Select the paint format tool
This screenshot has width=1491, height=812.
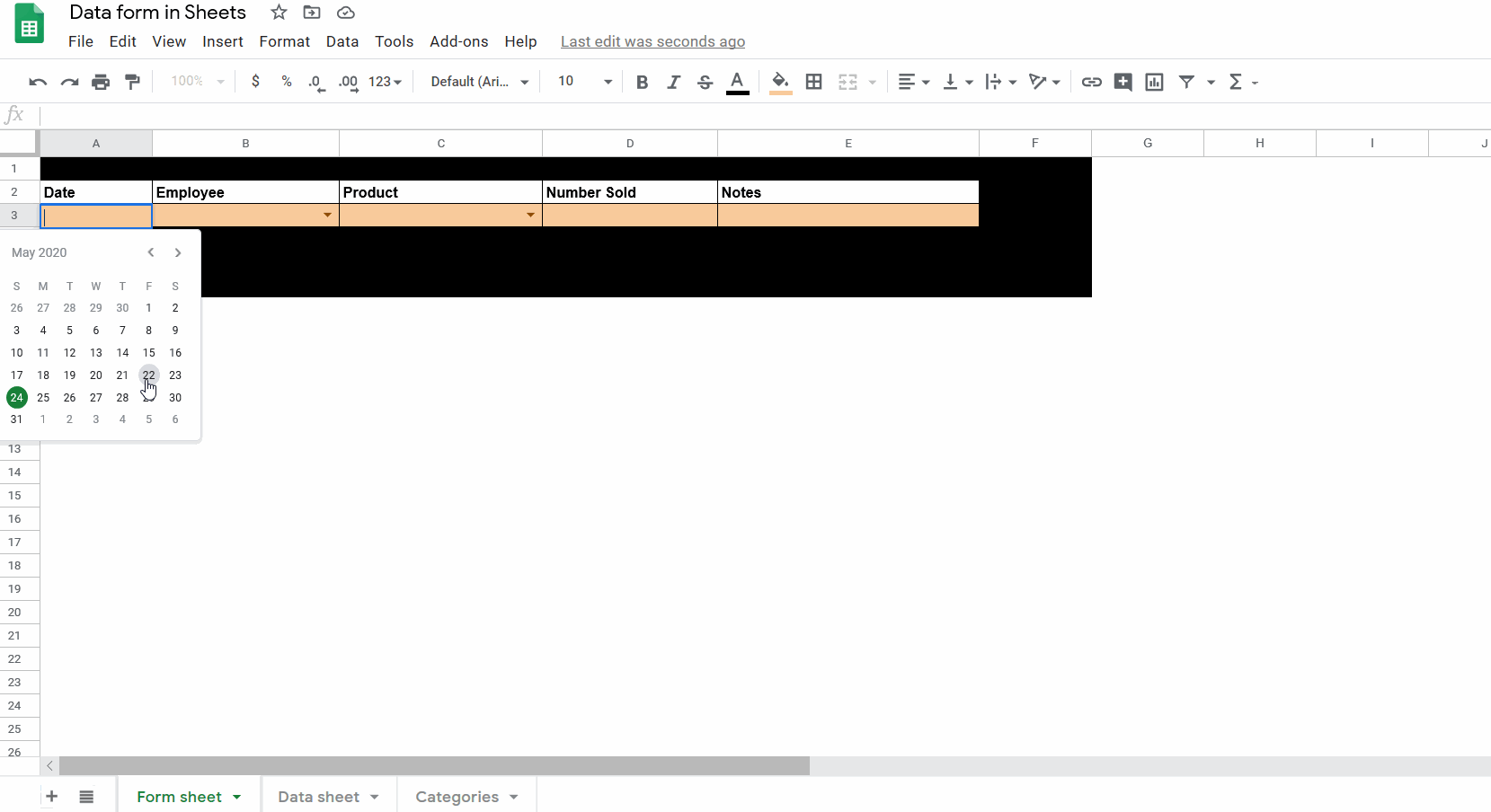click(133, 82)
